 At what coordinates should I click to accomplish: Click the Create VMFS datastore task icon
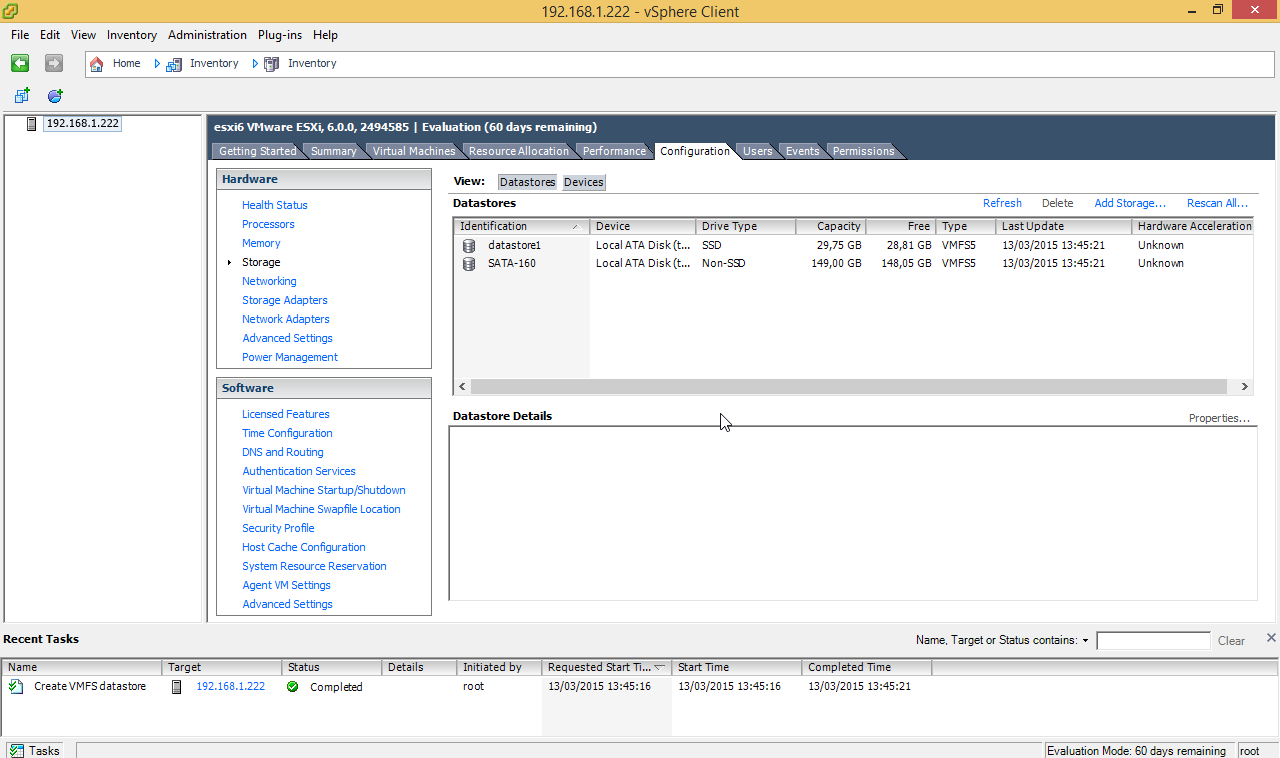click(x=16, y=687)
